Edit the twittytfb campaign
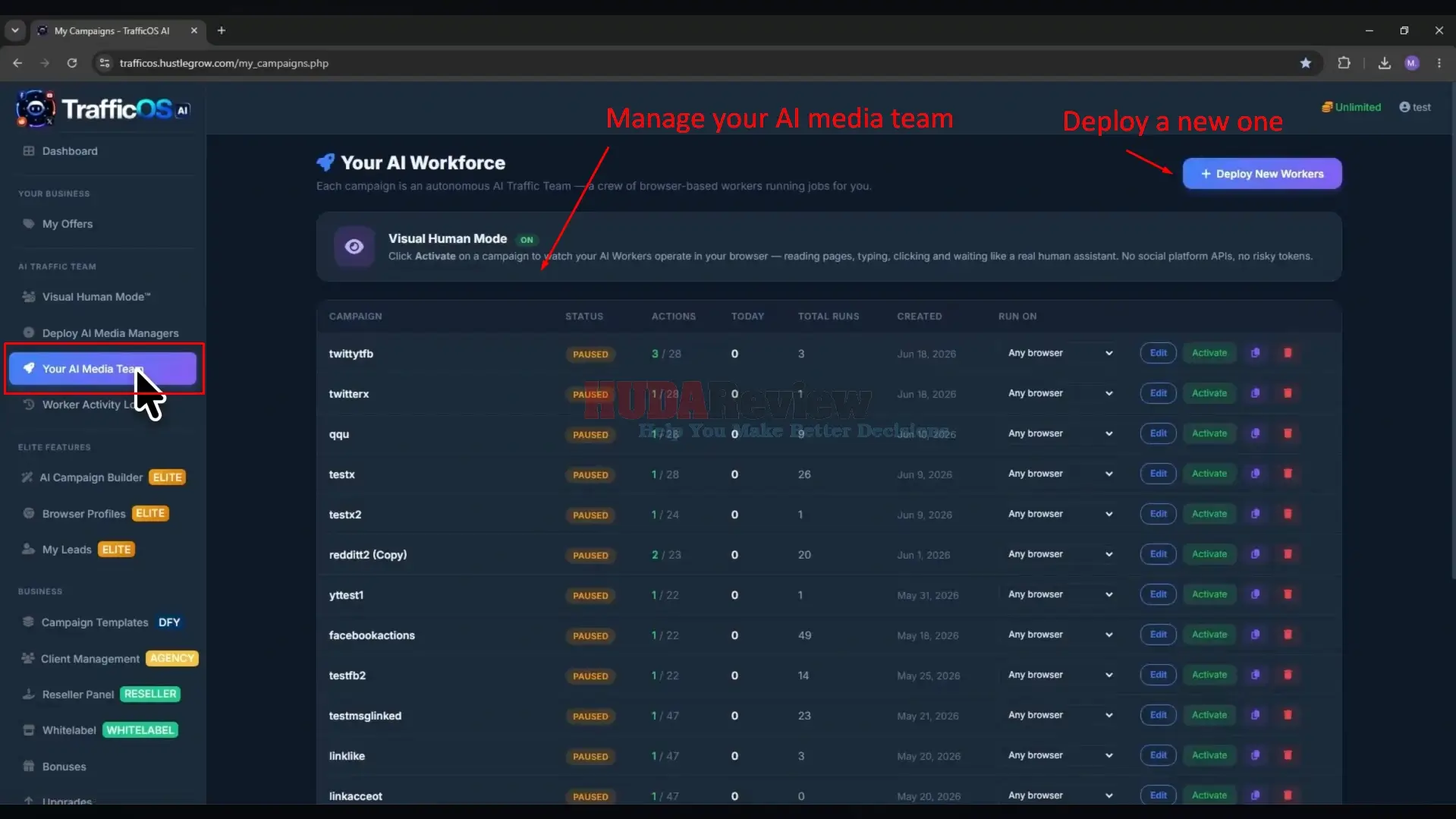1456x819 pixels. [1158, 353]
